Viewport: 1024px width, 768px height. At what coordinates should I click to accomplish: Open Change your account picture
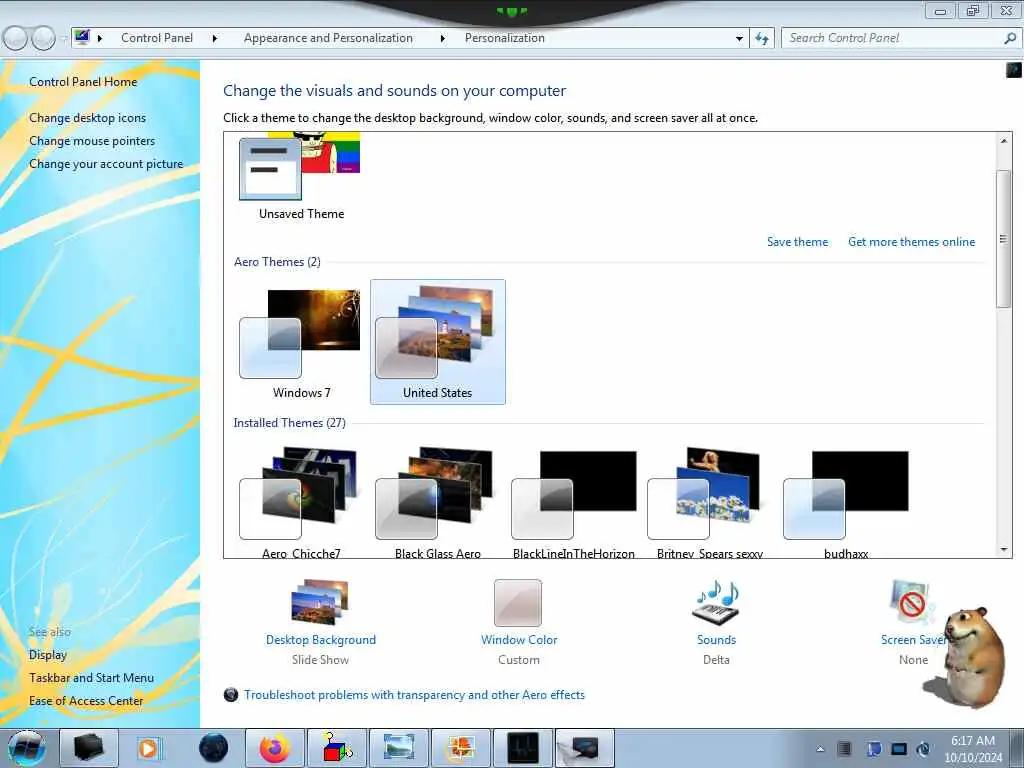pos(106,164)
